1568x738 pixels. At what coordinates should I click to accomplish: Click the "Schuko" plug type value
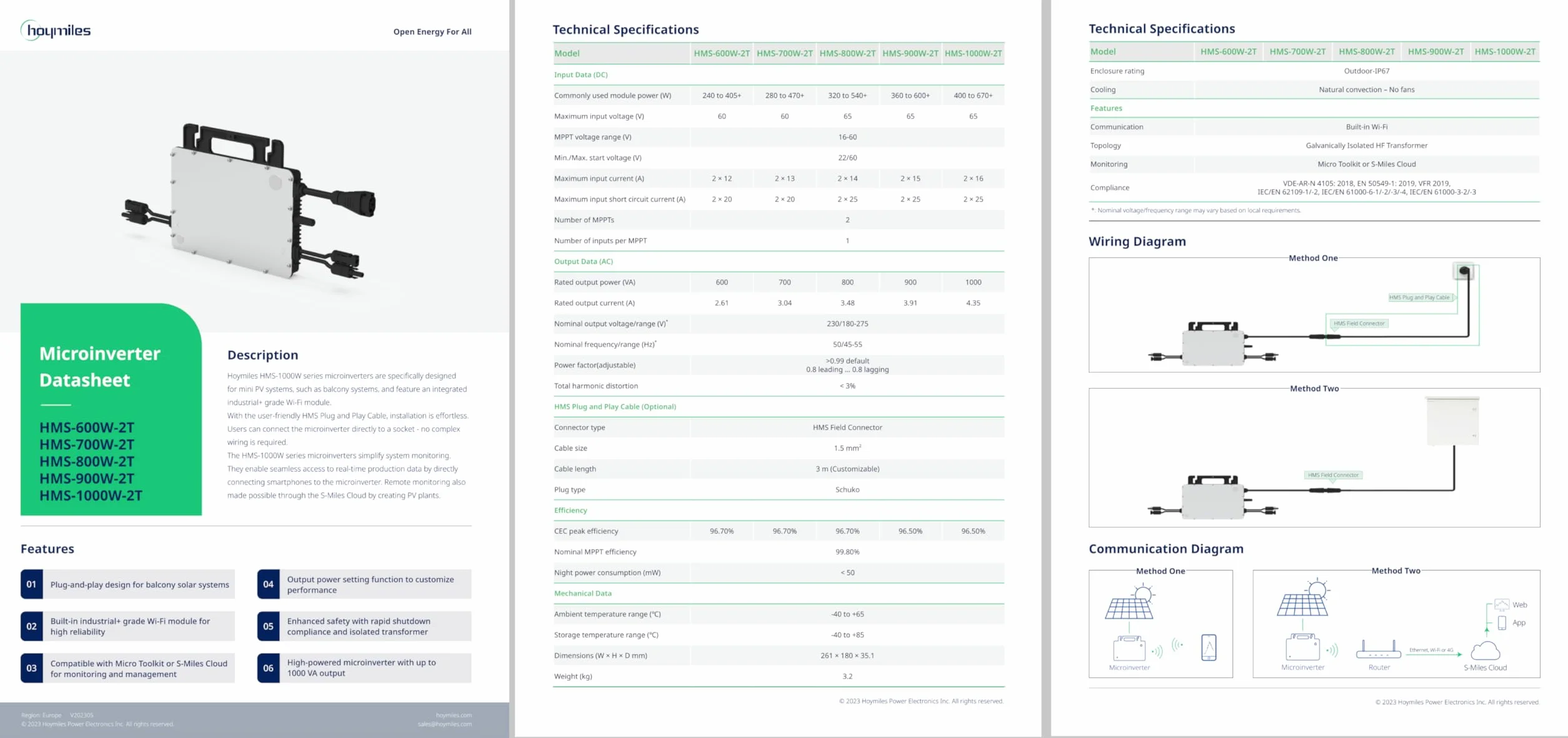coord(847,489)
